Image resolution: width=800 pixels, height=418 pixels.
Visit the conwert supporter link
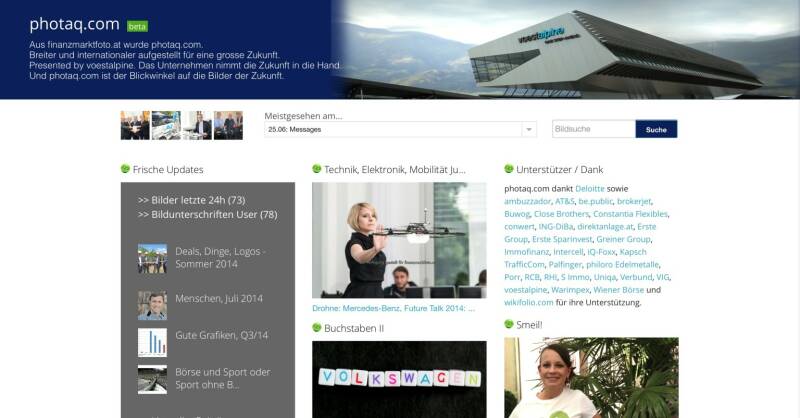click(x=519, y=227)
